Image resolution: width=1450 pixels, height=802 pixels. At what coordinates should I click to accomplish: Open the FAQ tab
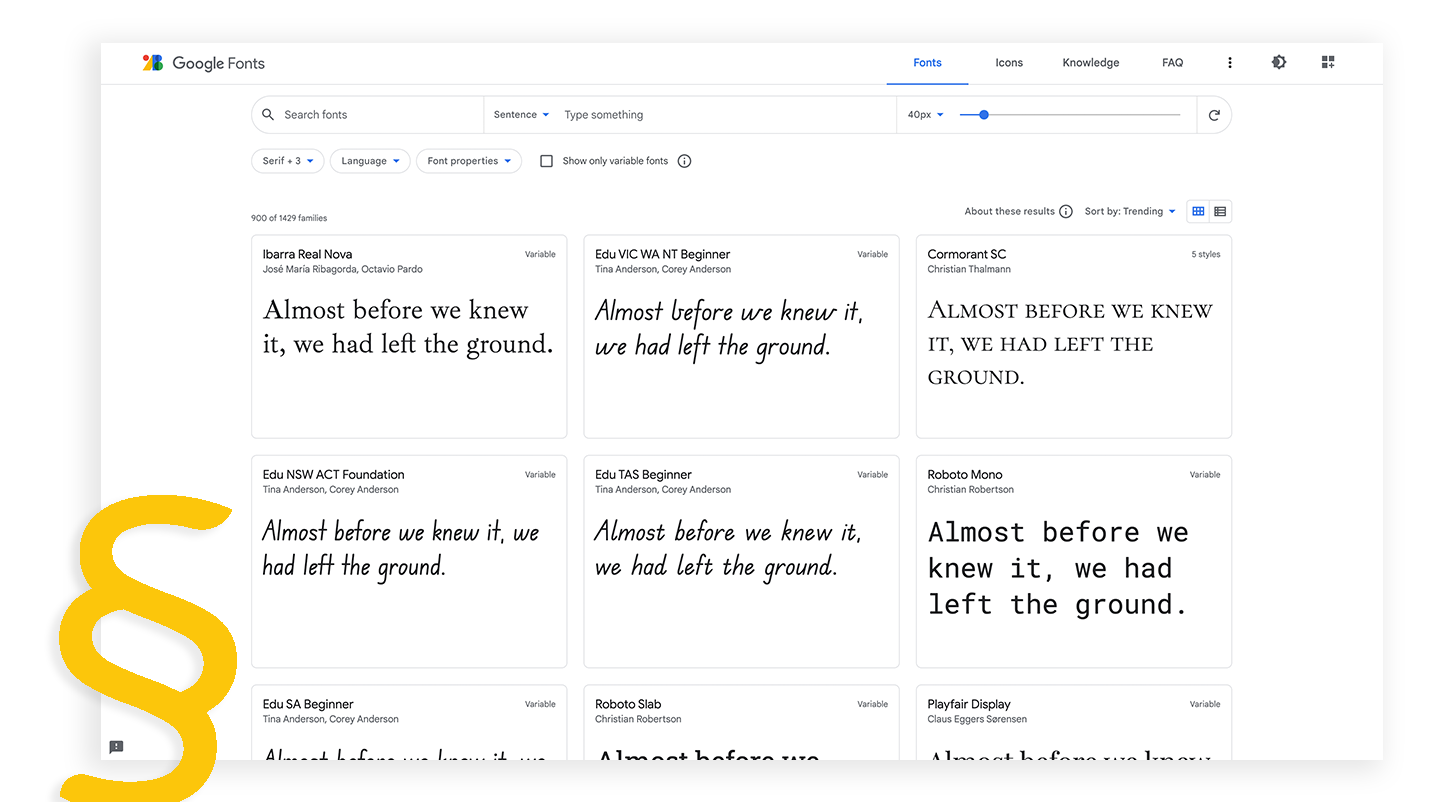click(x=1172, y=63)
